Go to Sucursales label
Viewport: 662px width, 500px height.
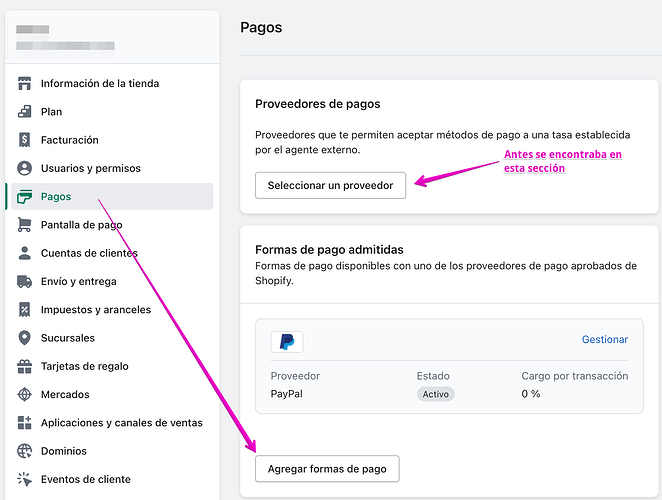(x=68, y=338)
